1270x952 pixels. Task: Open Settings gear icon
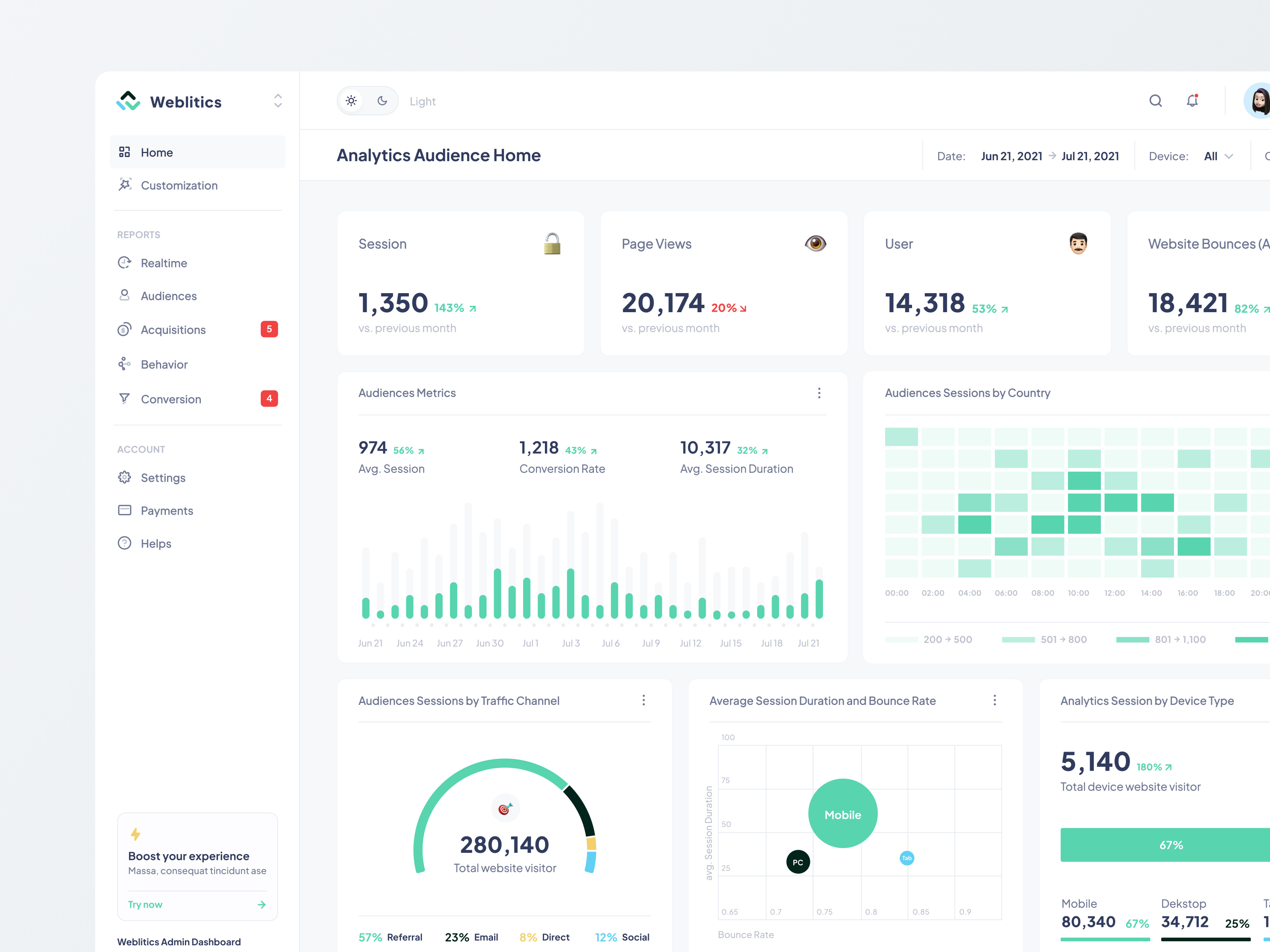(125, 478)
